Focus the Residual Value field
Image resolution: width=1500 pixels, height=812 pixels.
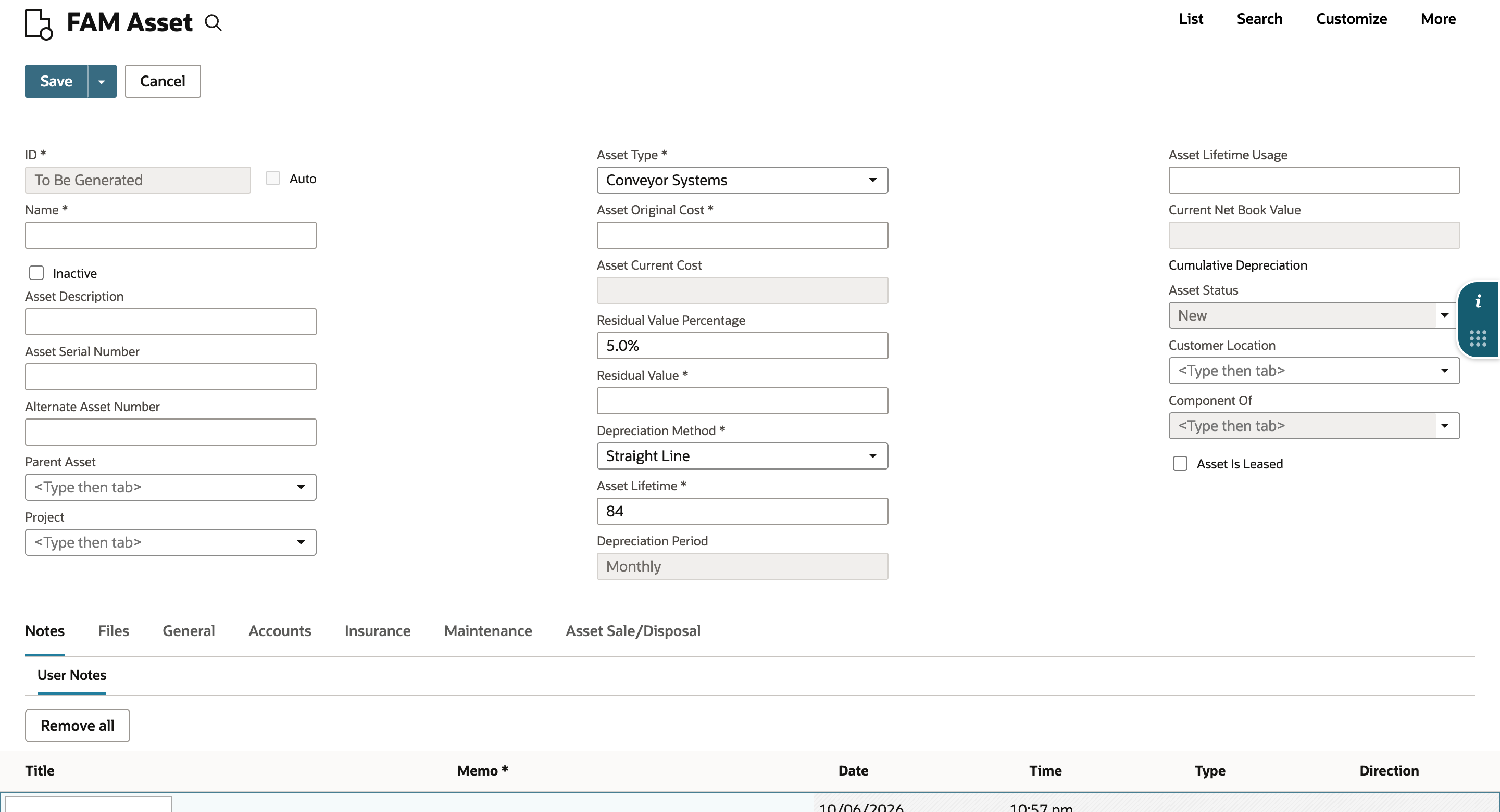742,400
